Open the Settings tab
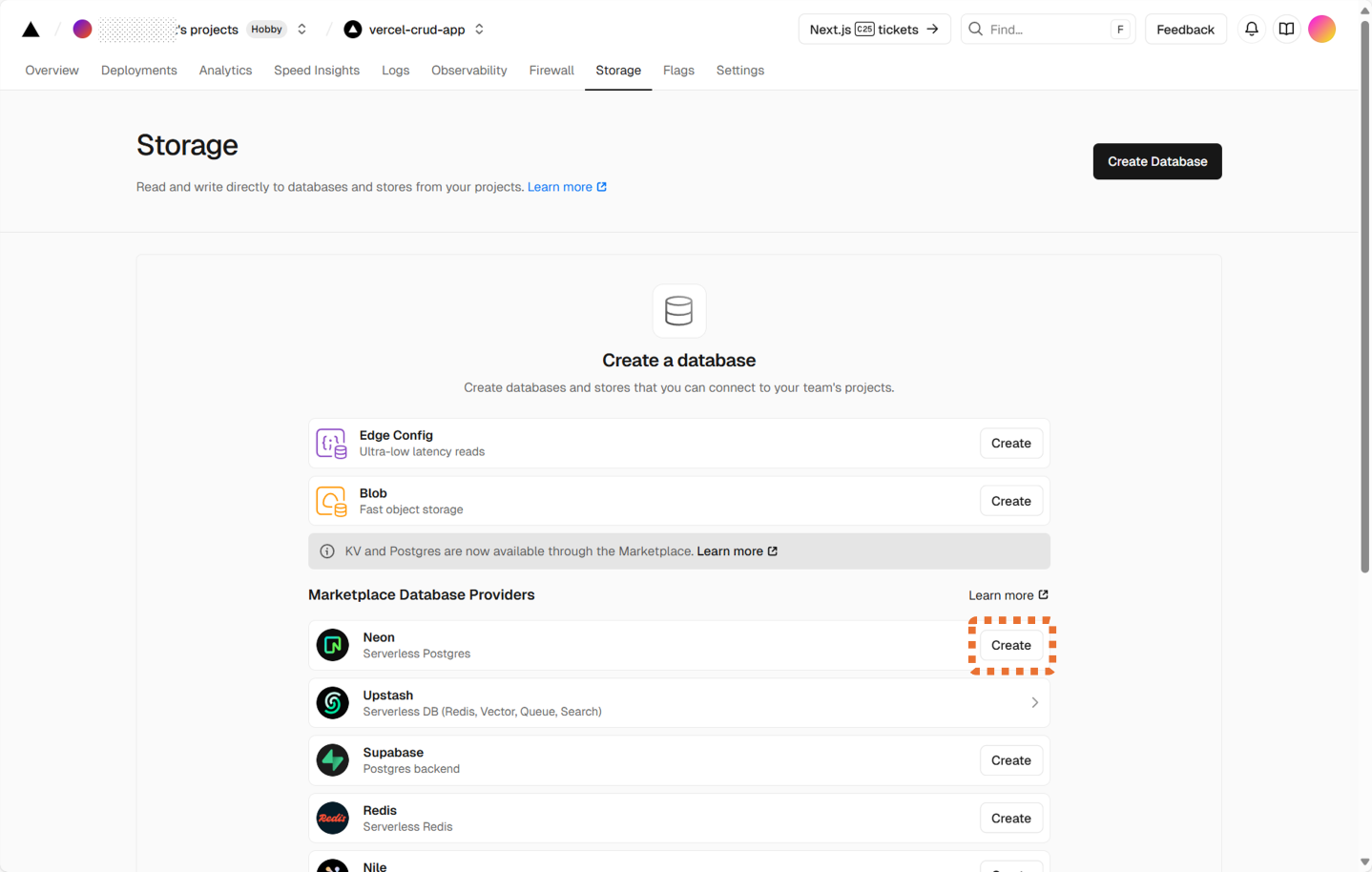This screenshot has height=872, width=1372. pos(739,71)
